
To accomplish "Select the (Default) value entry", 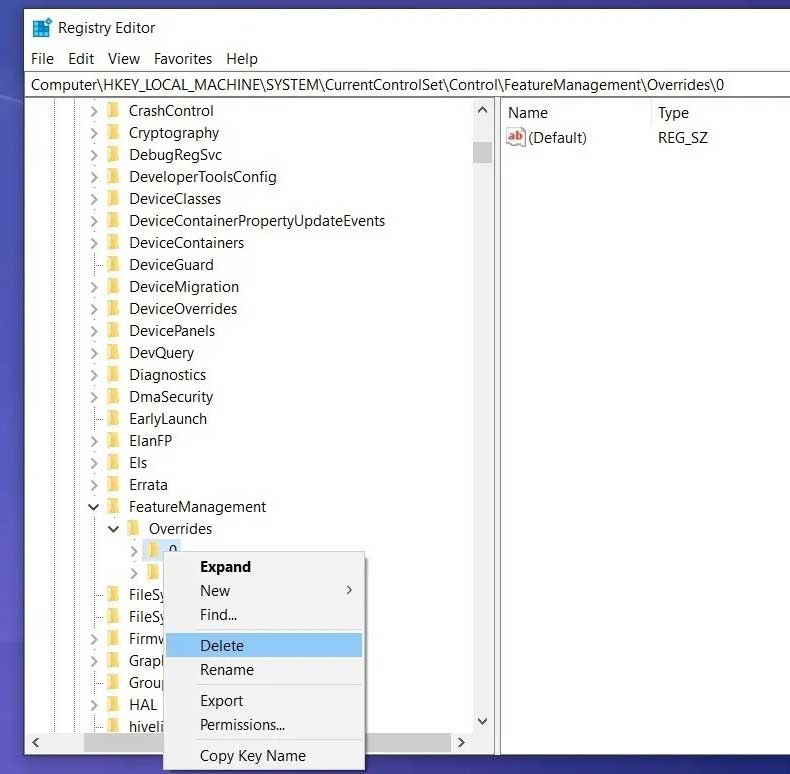I will point(557,138).
